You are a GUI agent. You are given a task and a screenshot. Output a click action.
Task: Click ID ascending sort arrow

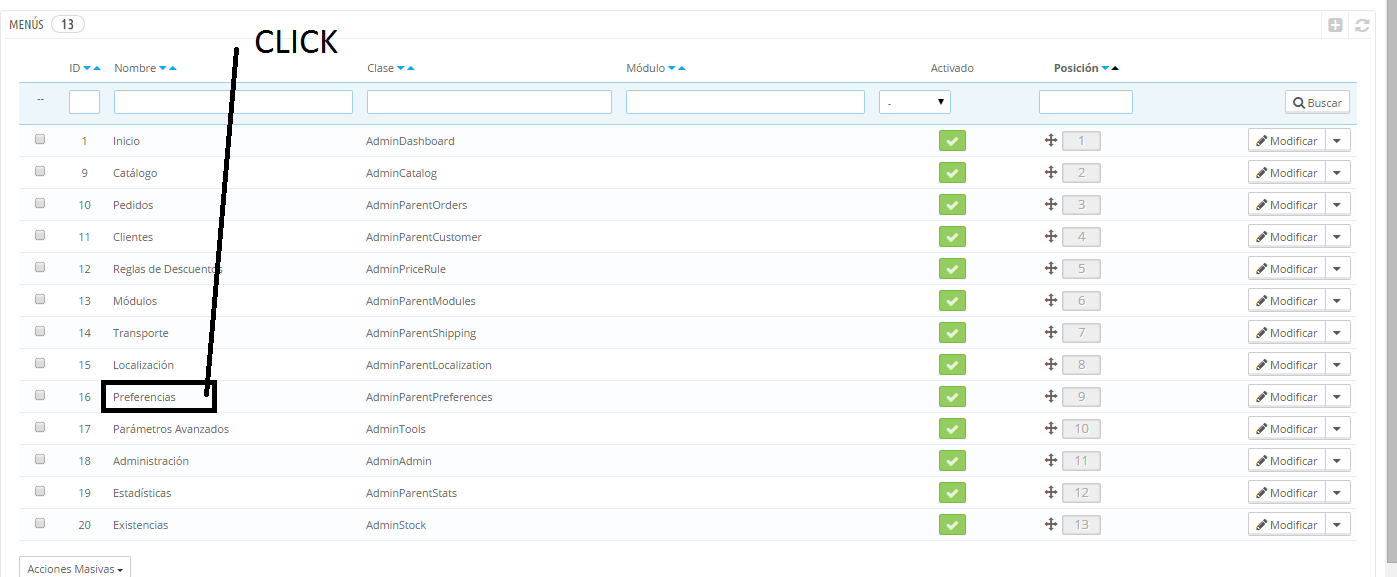(x=97, y=68)
